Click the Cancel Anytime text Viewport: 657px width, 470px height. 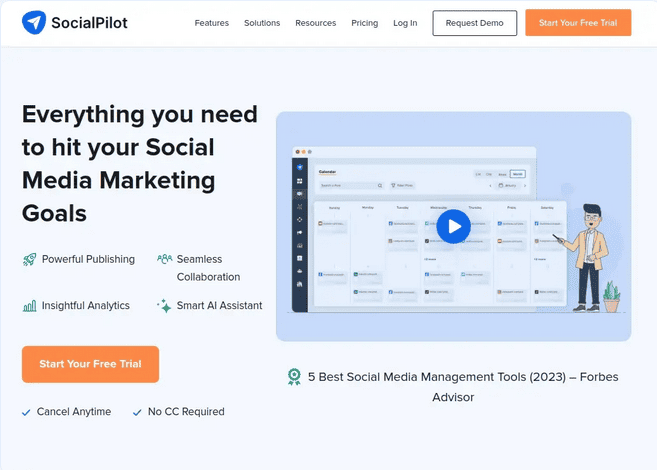point(74,412)
